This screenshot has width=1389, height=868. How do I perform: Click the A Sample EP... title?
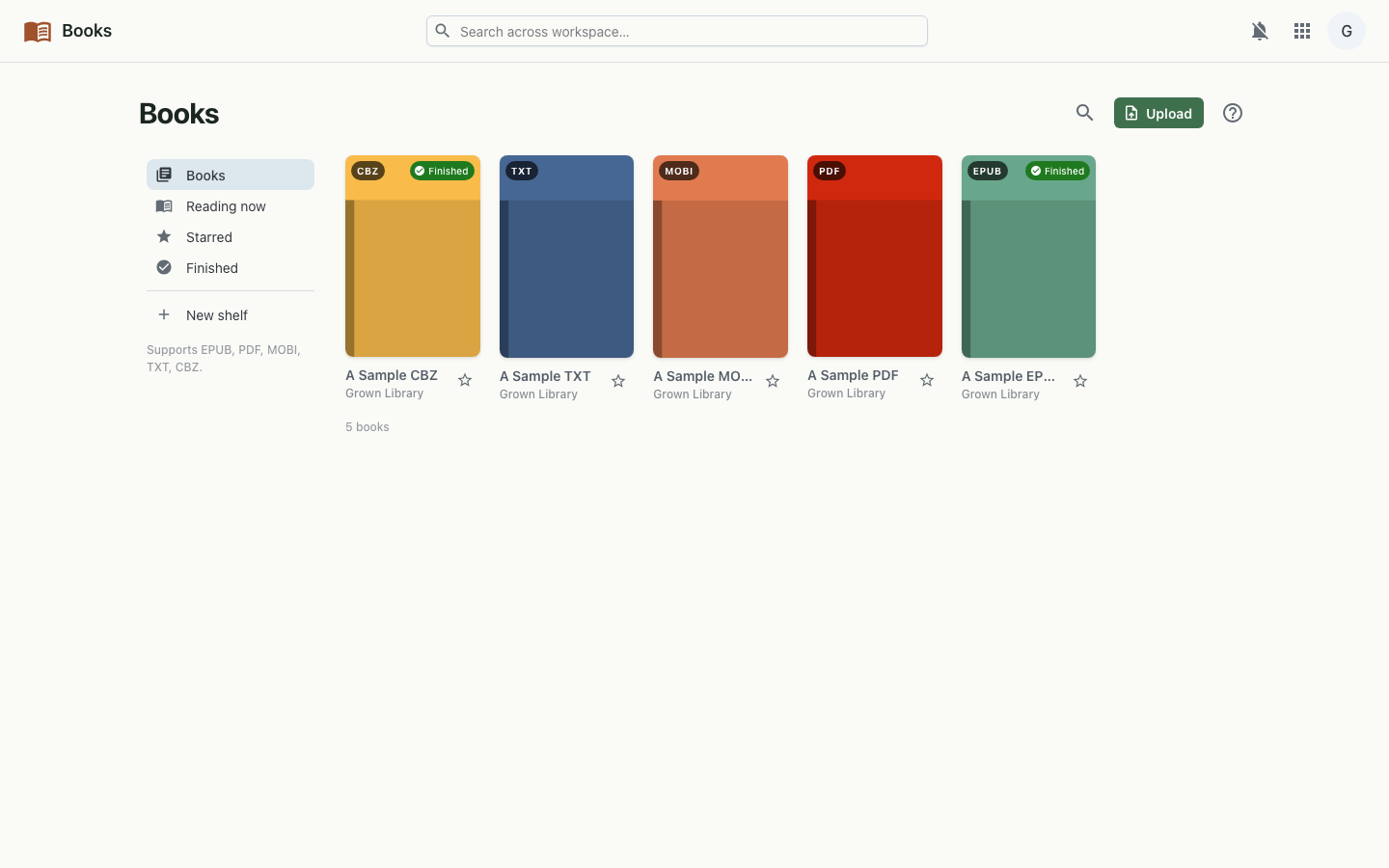click(1008, 376)
